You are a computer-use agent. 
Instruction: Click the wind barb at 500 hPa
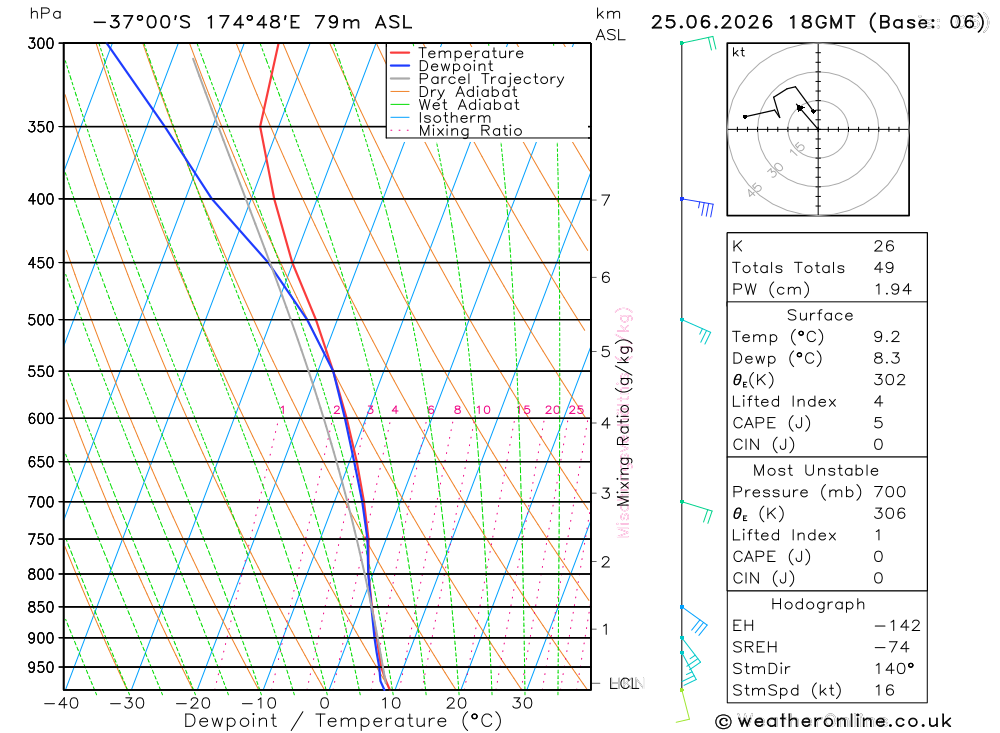[696, 330]
